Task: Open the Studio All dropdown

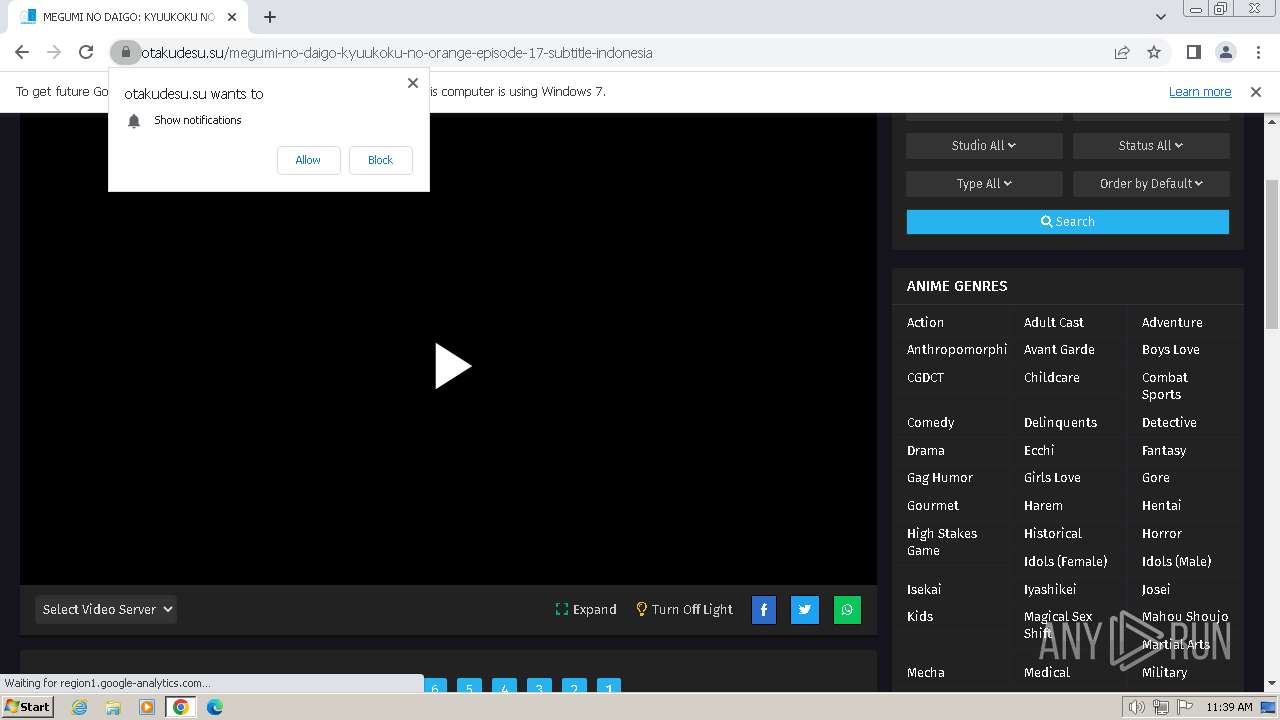Action: click(984, 145)
